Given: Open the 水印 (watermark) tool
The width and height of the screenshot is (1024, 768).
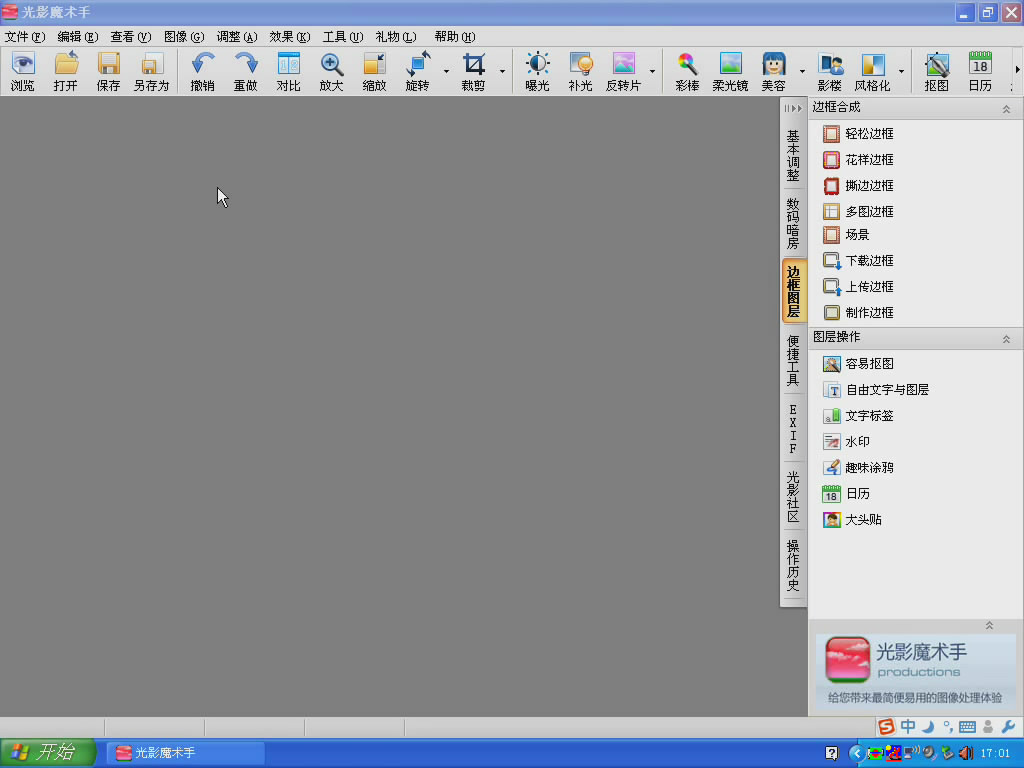Looking at the screenshot, I should click(846, 442).
